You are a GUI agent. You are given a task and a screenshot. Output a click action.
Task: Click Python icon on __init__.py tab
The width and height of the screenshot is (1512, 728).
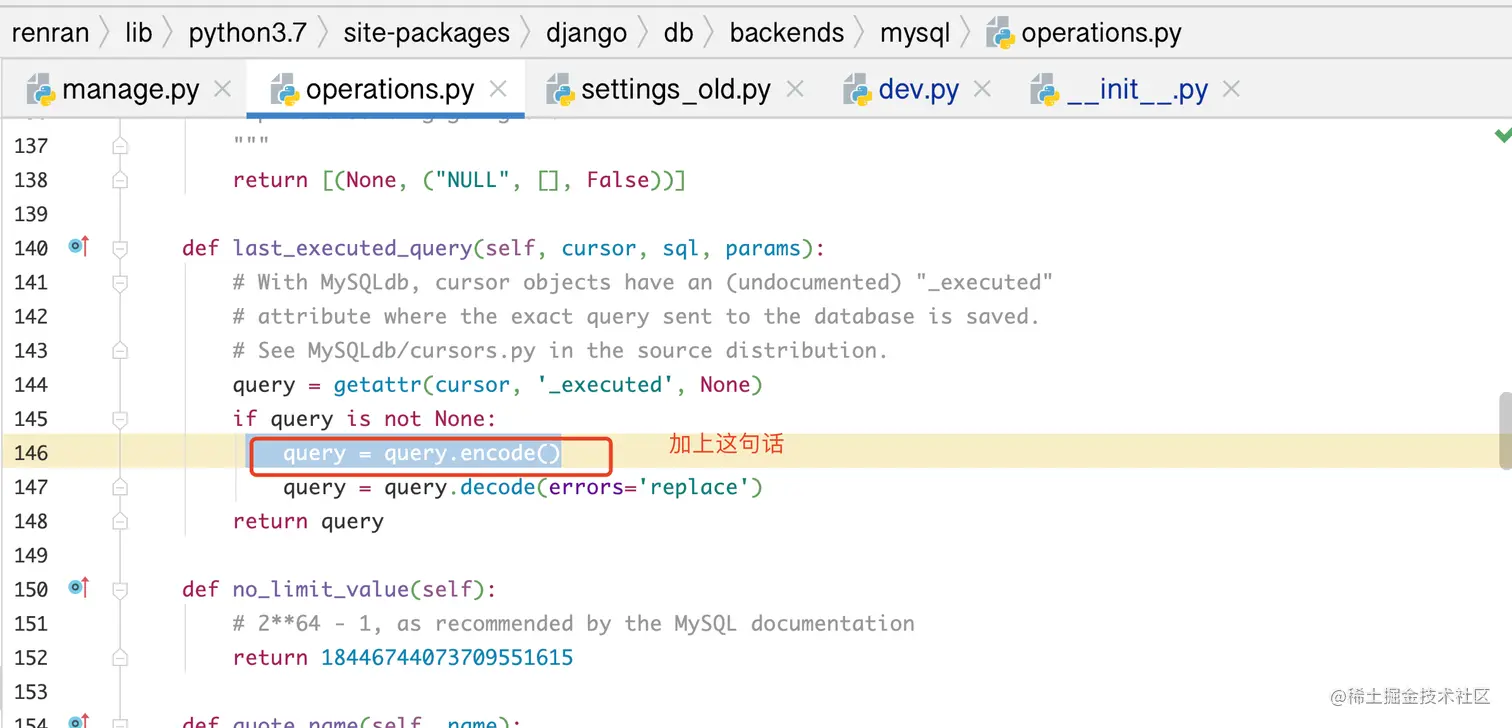pyautogui.click(x=1045, y=90)
